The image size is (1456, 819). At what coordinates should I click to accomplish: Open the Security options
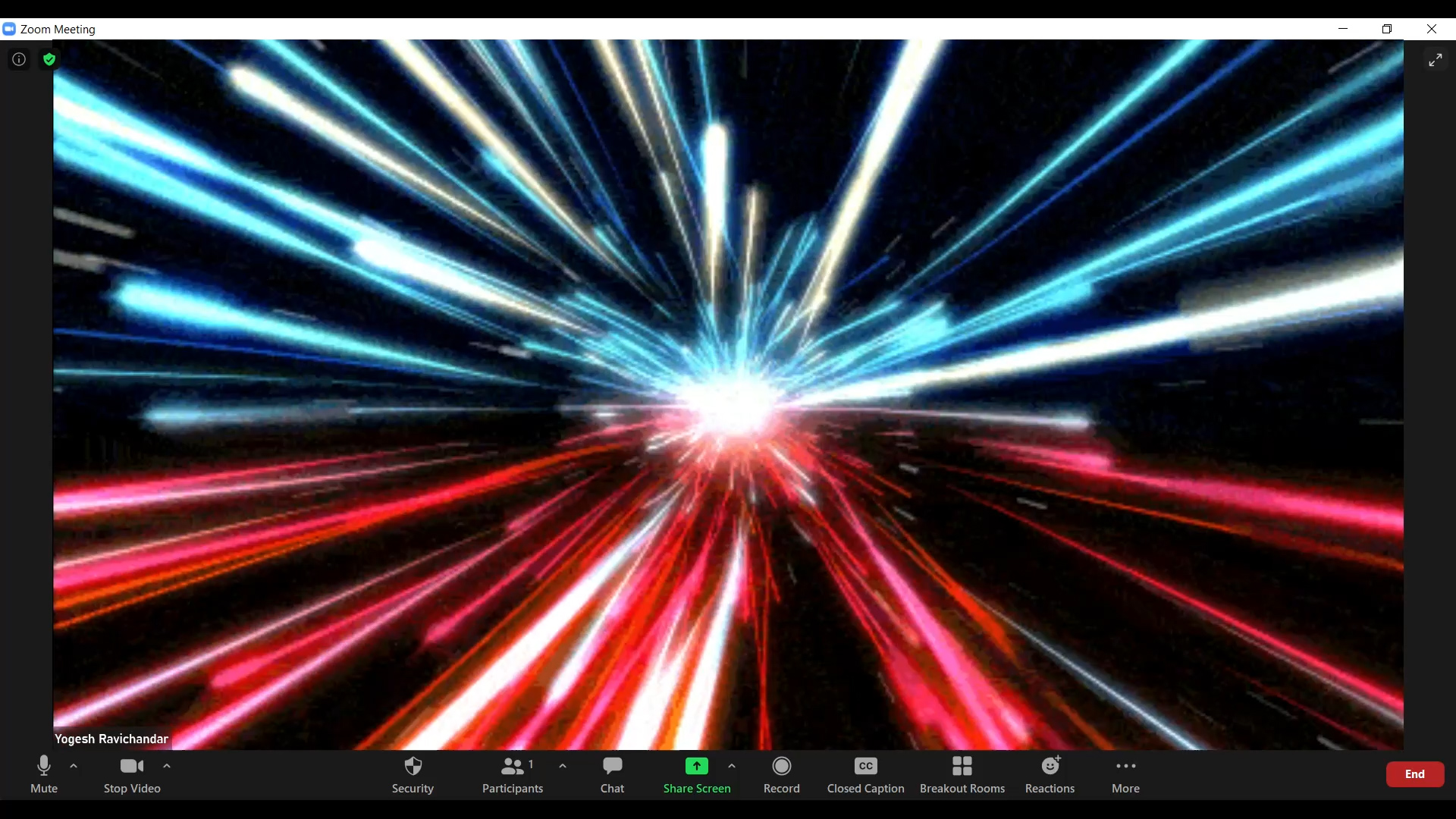point(413,774)
